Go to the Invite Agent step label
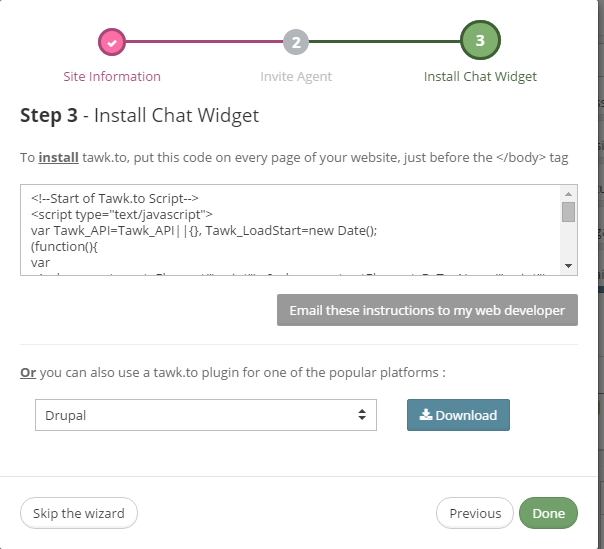This screenshot has width=604, height=549. [296, 76]
